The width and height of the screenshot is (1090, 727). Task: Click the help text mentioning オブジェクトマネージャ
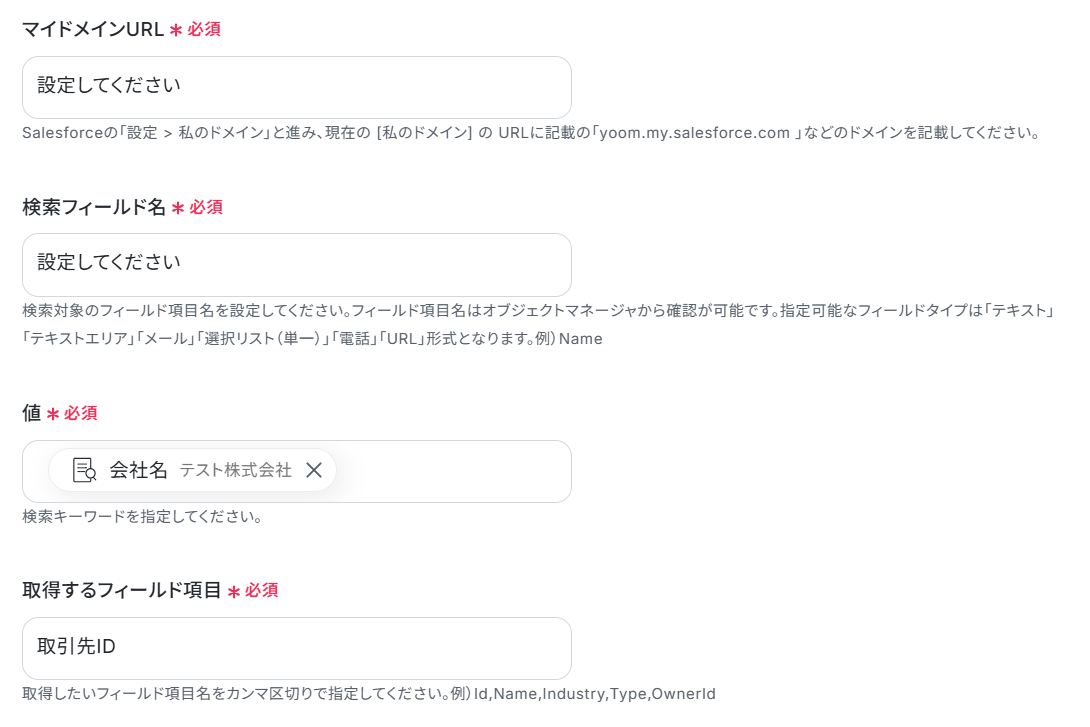pos(539,325)
